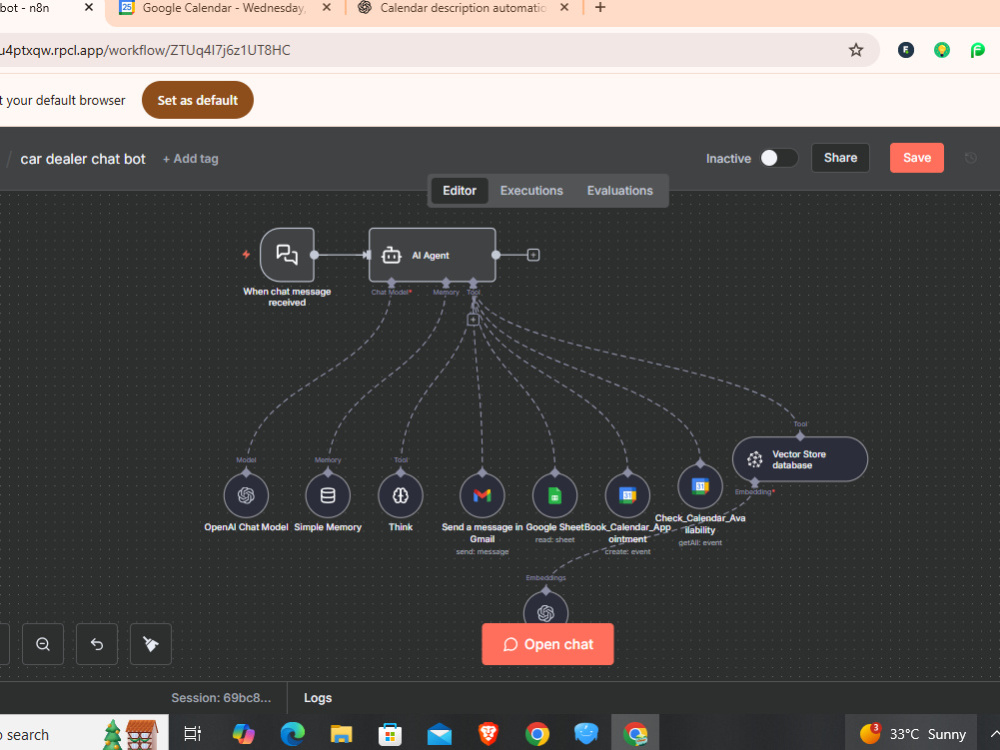1000x750 pixels.
Task: Click the green P browser extension icon
Action: pyautogui.click(x=978, y=50)
